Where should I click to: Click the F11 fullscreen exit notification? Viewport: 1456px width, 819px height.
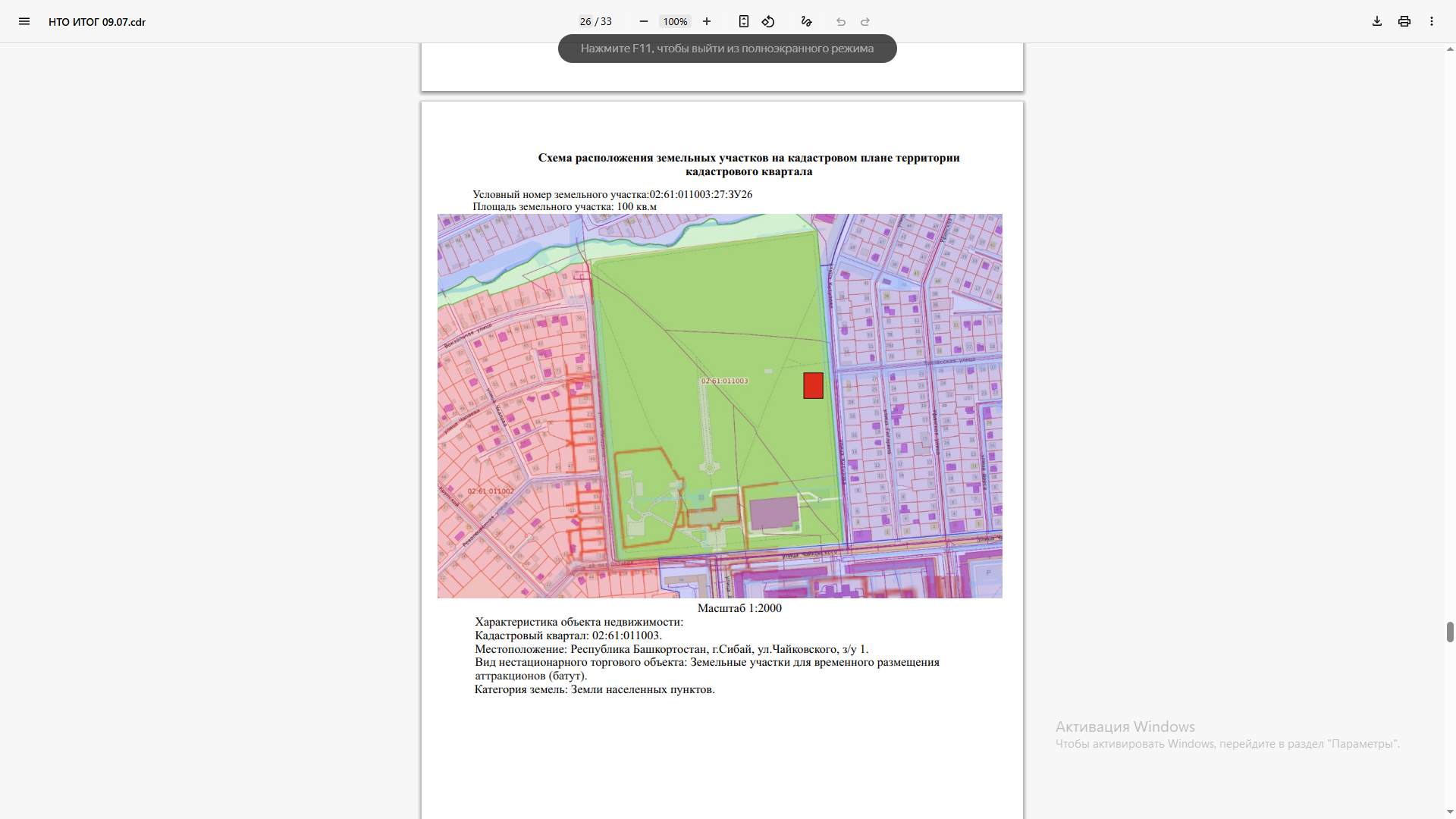[727, 49]
